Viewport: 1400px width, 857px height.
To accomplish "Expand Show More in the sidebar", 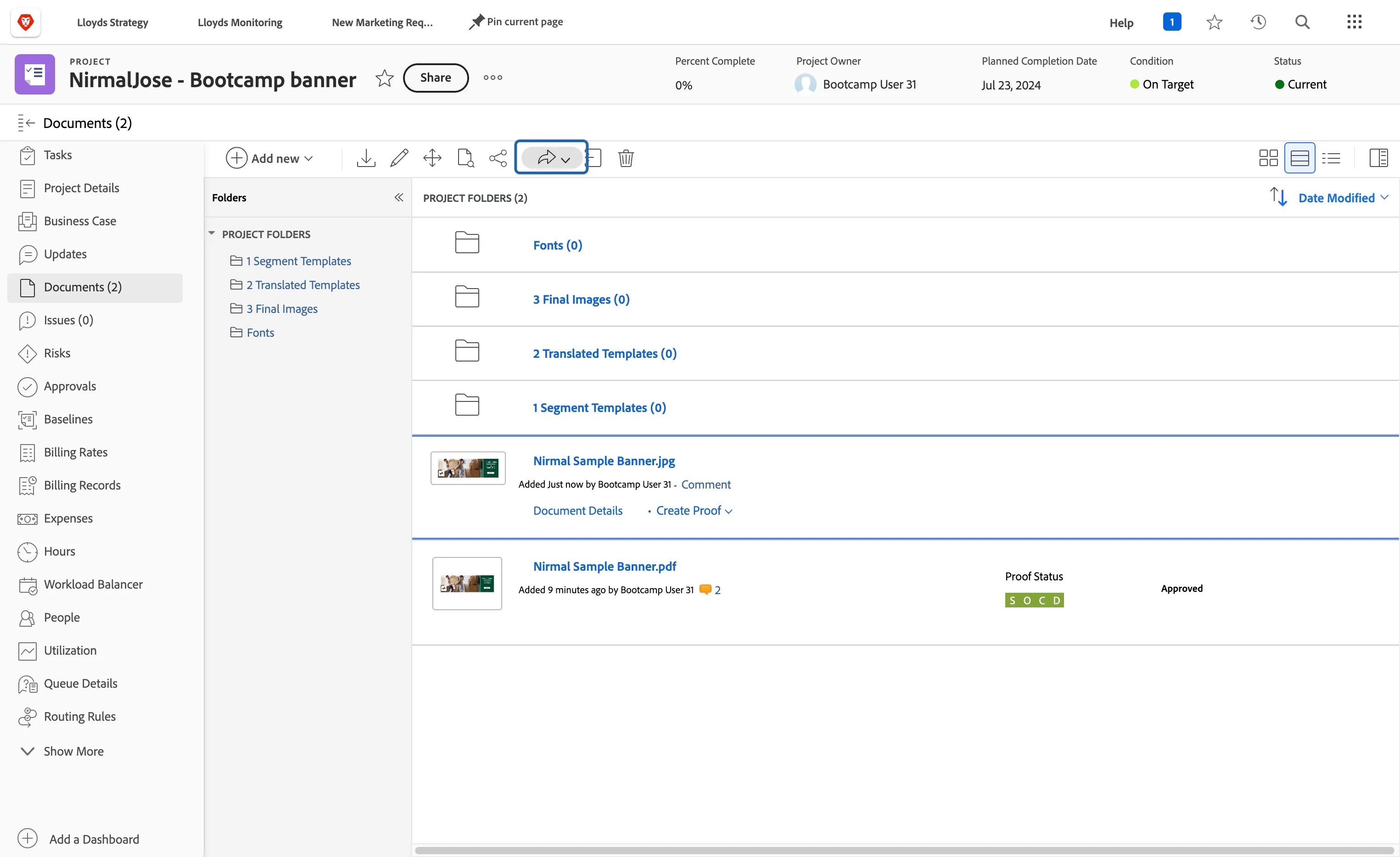I will point(62,751).
